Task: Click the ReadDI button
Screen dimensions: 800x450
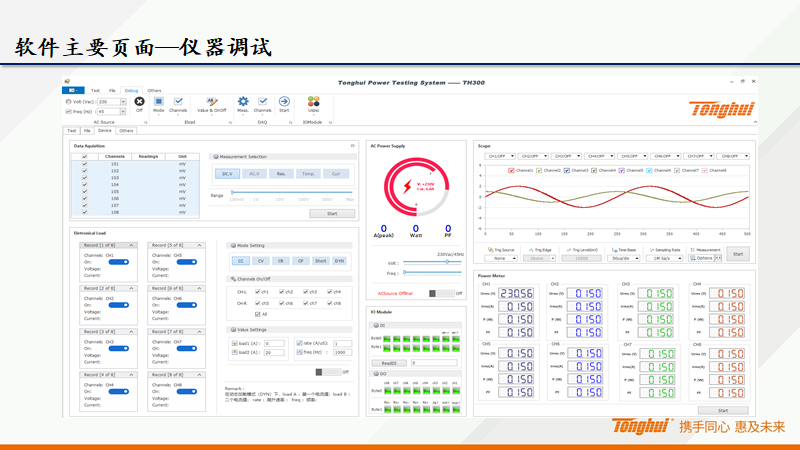Action: point(389,363)
